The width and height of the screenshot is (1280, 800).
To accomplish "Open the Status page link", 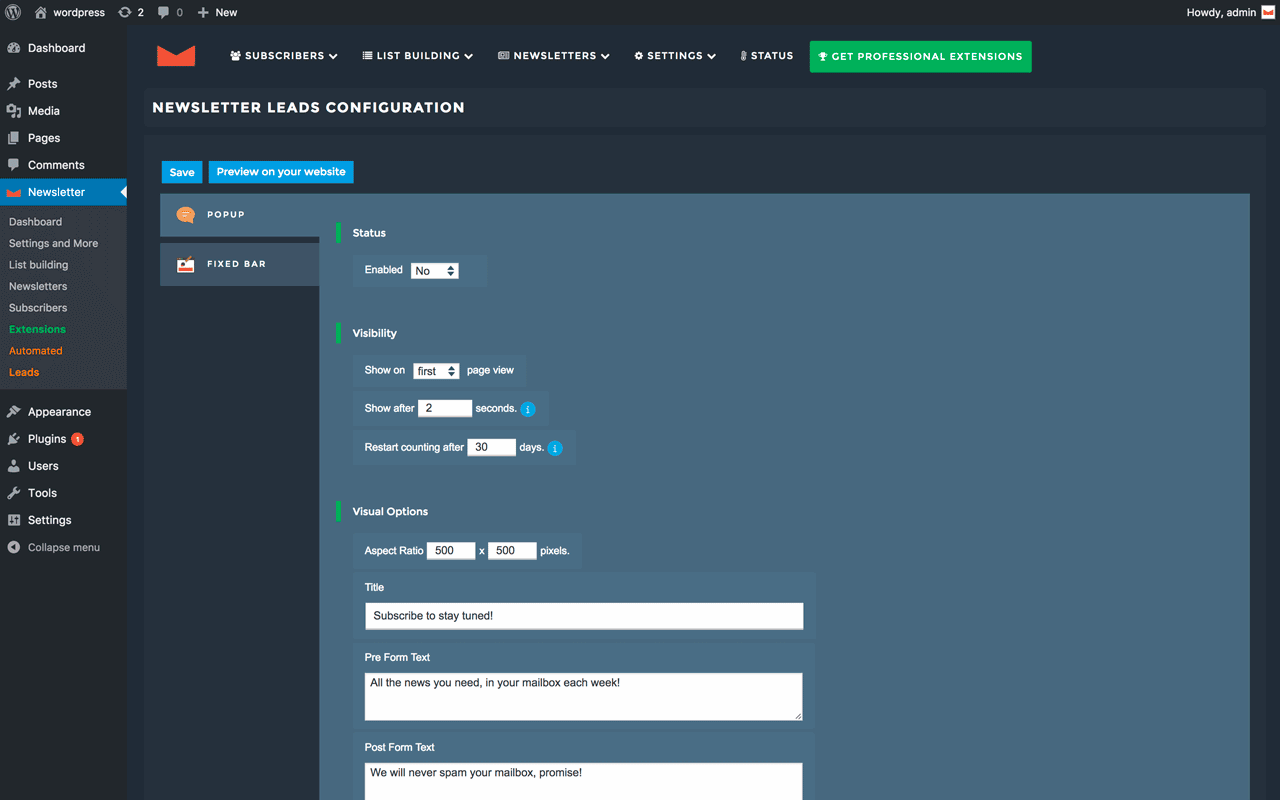I will [766, 56].
